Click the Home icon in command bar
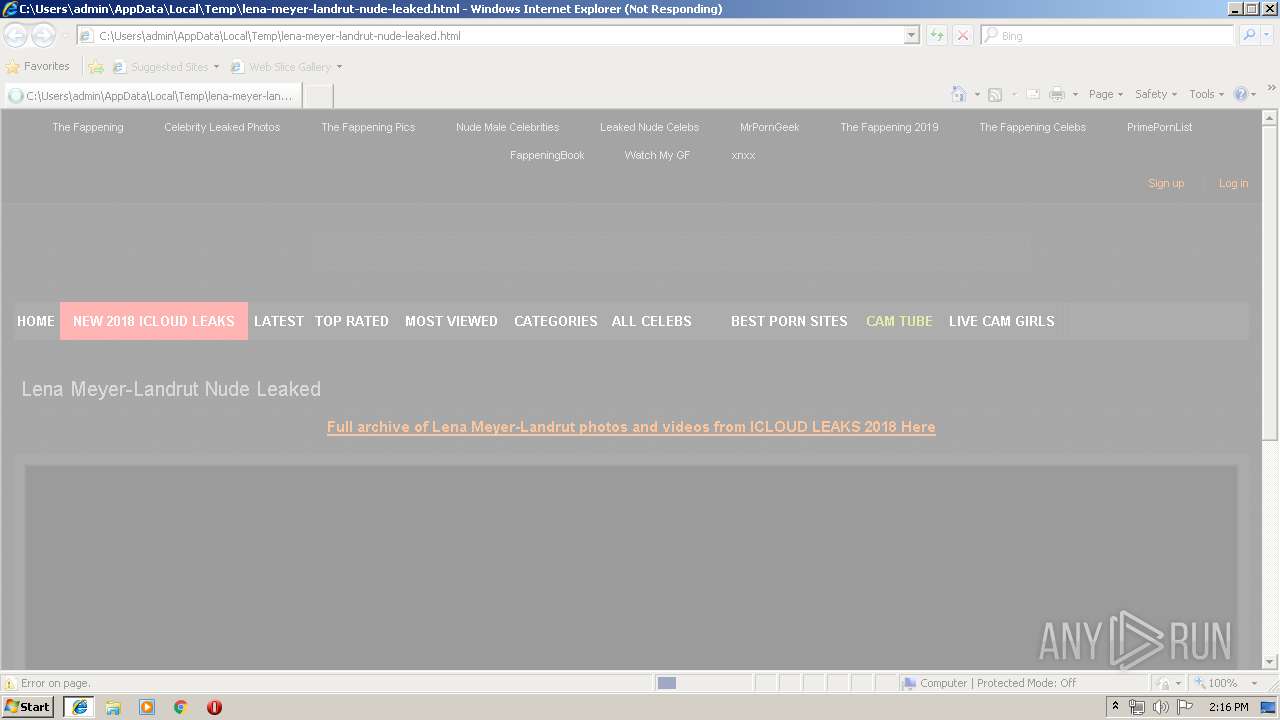Screen dimensions: 1280x720 pyautogui.click(x=959, y=94)
